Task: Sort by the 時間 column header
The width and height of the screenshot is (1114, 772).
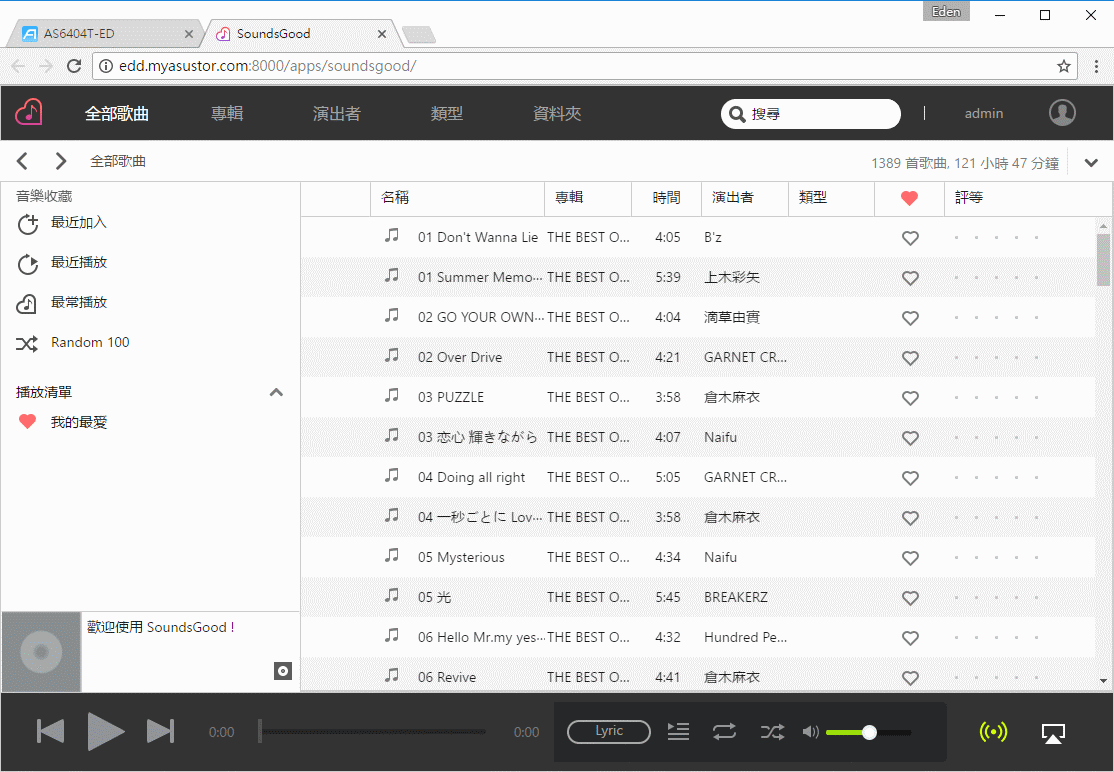Action: pyautogui.click(x=666, y=198)
